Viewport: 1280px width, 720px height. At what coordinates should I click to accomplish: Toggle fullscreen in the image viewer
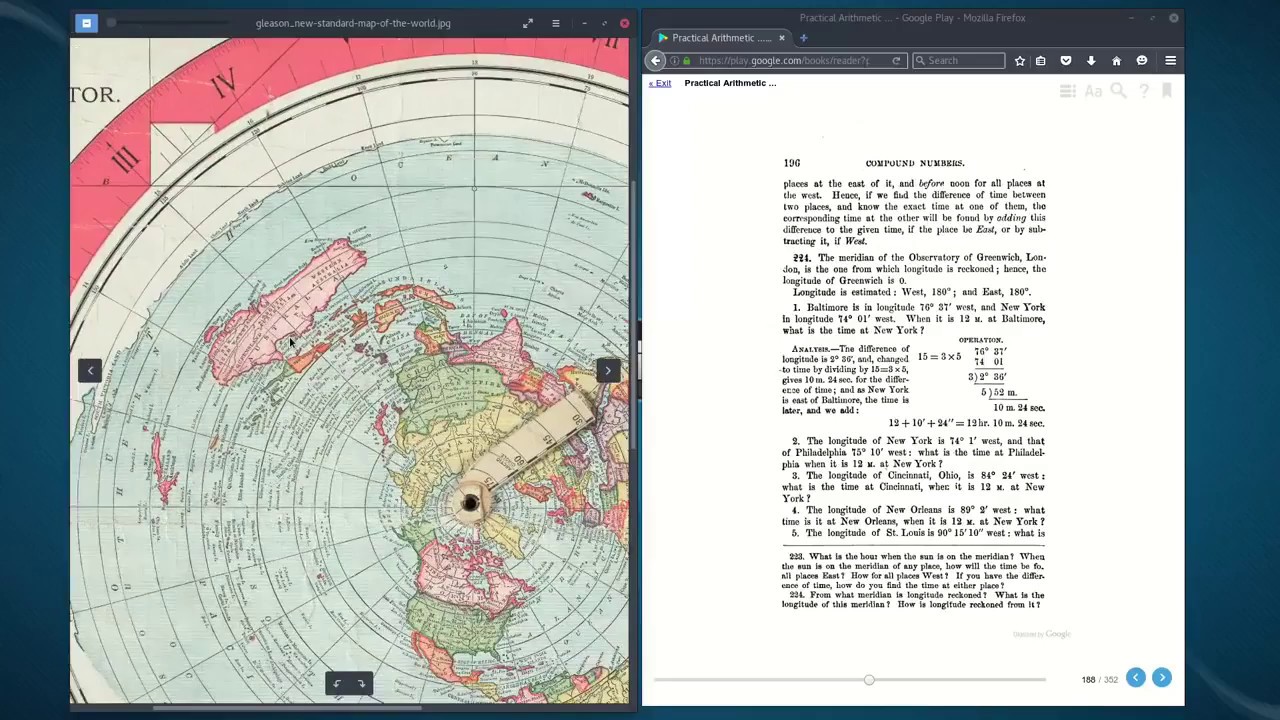(528, 23)
